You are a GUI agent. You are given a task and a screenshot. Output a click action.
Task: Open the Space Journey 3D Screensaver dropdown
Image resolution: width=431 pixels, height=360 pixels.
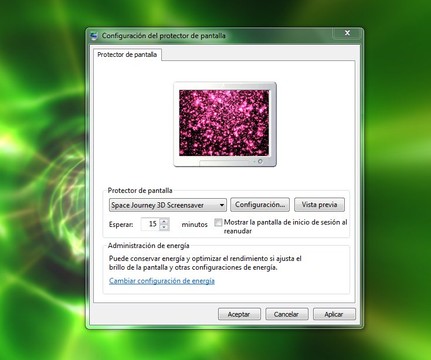pyautogui.click(x=168, y=205)
